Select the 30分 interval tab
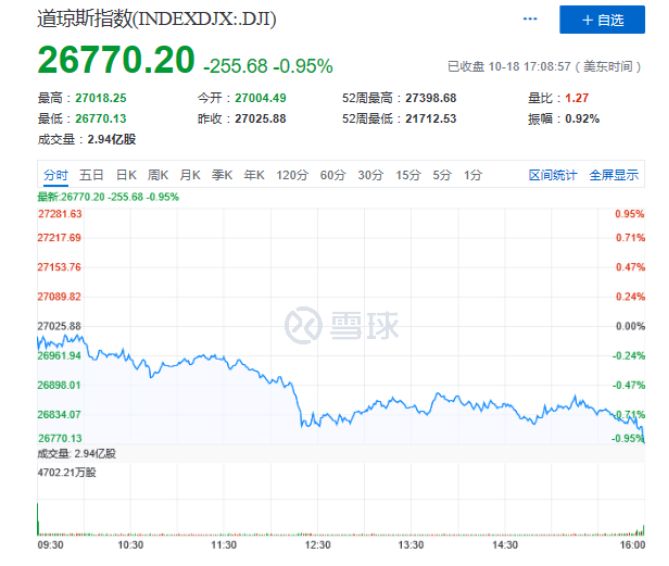The width and height of the screenshot is (669, 566). (x=370, y=175)
